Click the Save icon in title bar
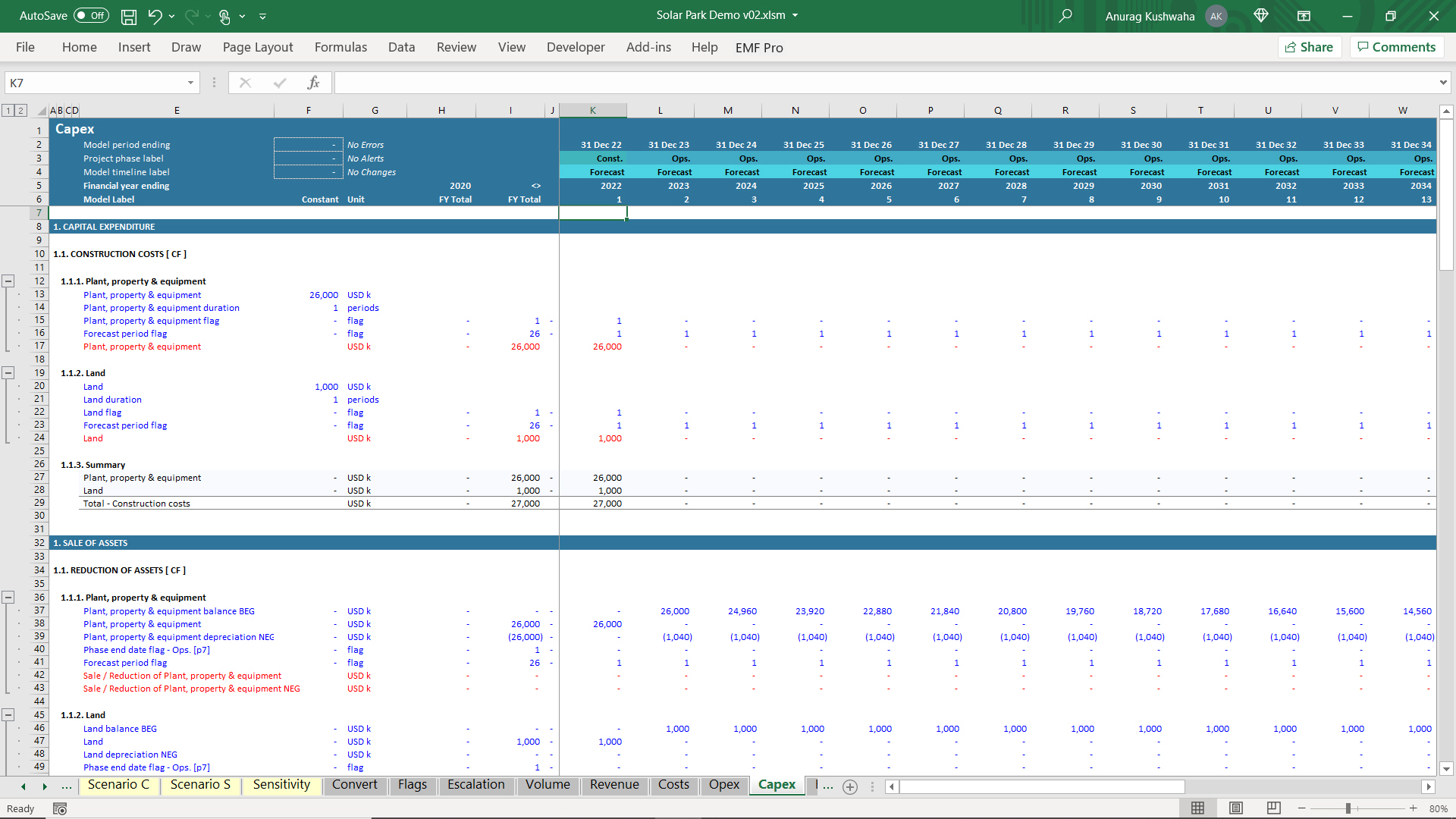The image size is (1456, 819). pos(129,16)
